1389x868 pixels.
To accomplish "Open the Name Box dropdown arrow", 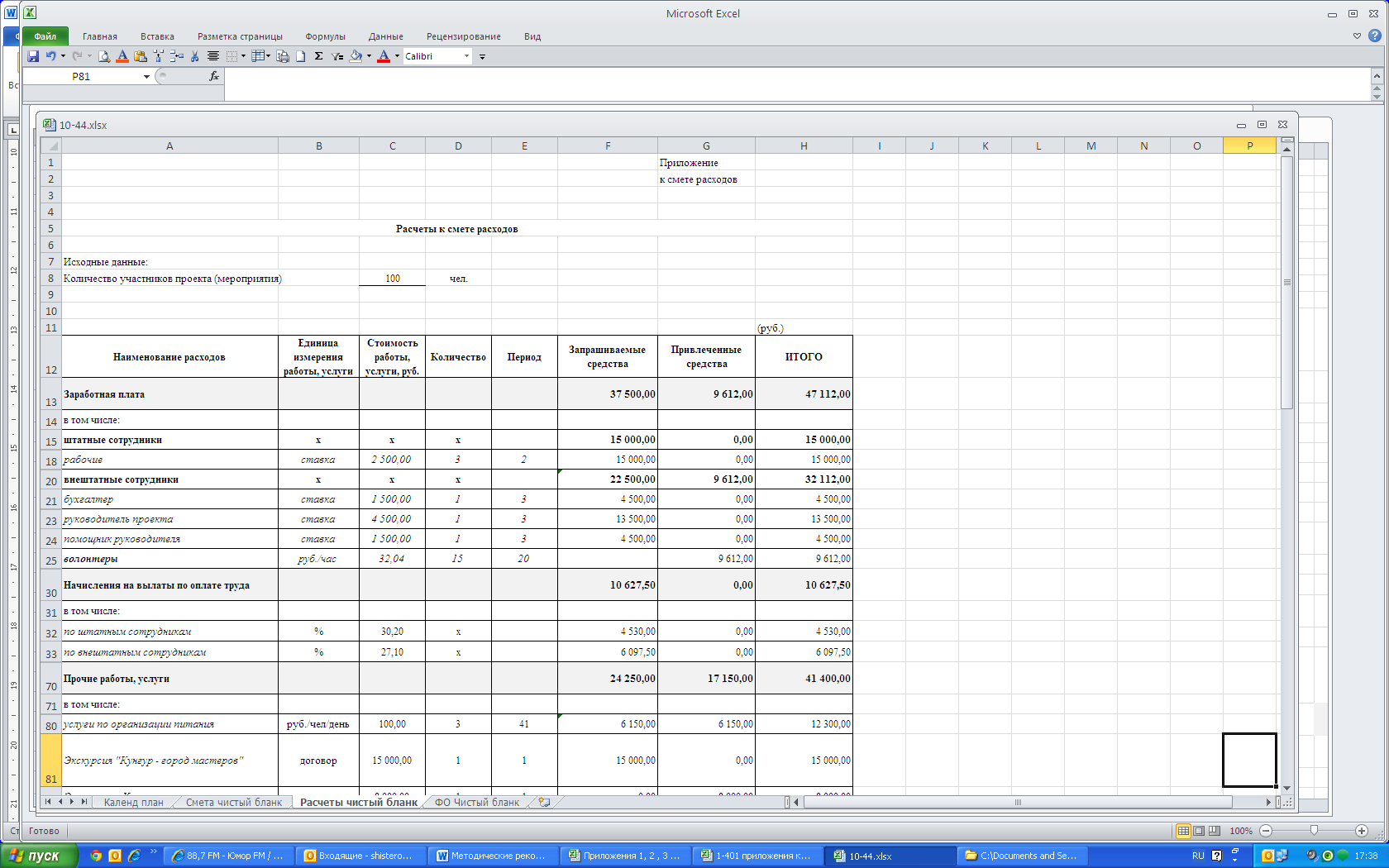I will pos(146,76).
